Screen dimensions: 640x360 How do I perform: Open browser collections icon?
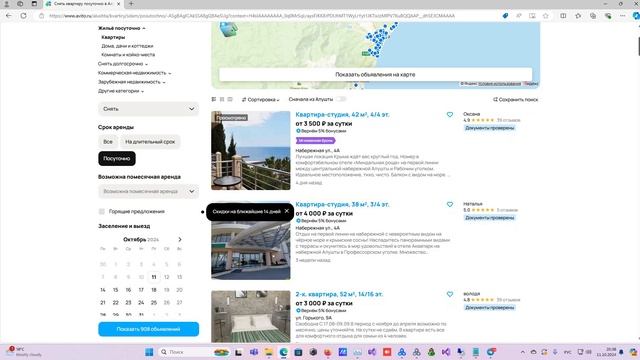(593, 16)
